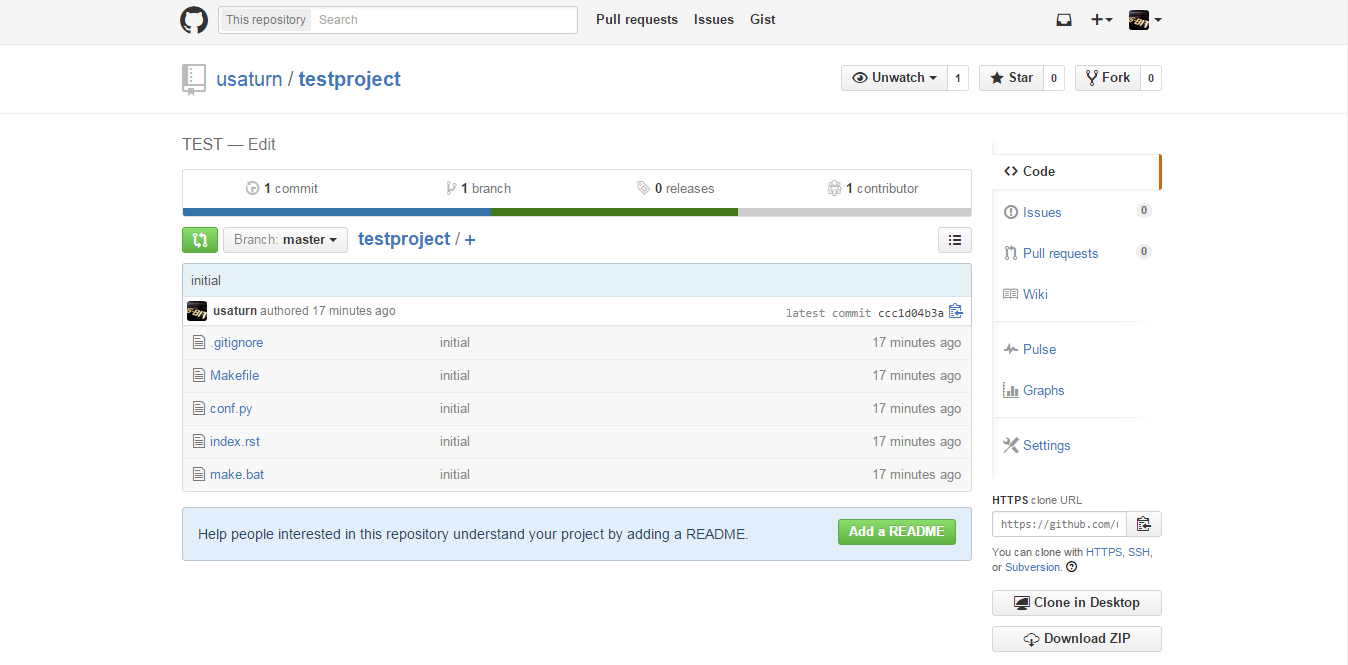The image size is (1348, 665).
Task: Open the make.bat file
Action: tap(237, 474)
